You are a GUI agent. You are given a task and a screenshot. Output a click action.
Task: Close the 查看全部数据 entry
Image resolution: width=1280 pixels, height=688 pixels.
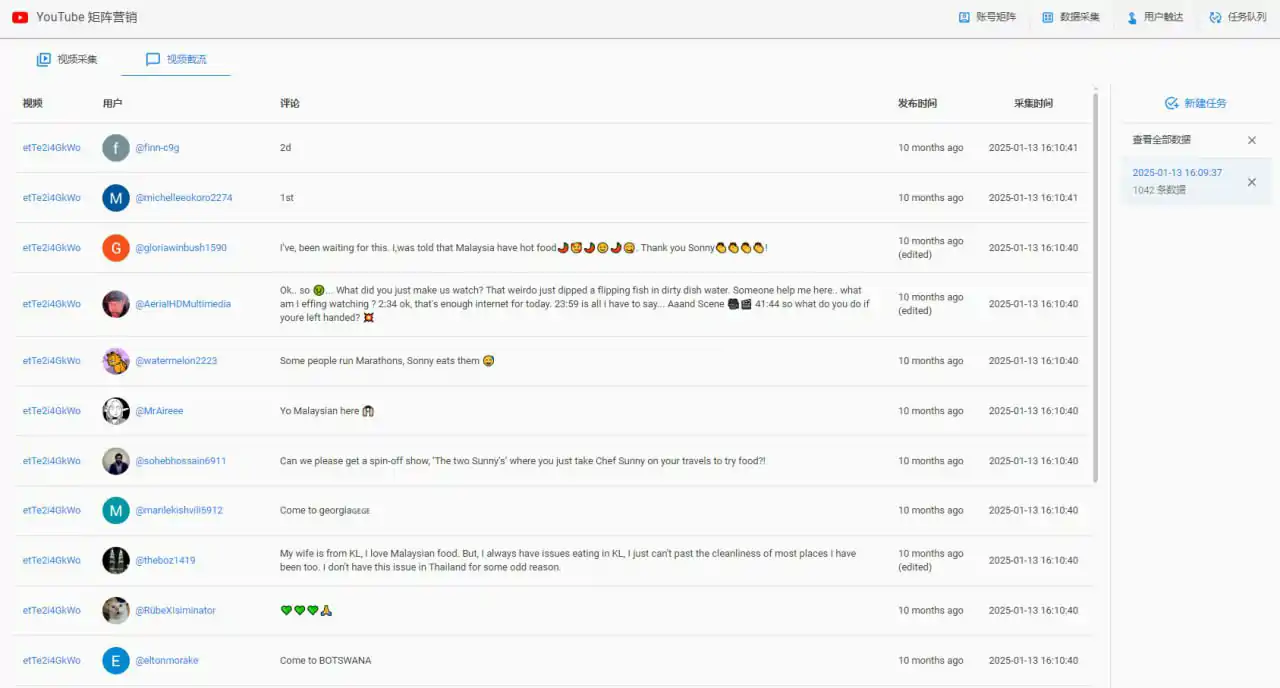[x=1252, y=140]
